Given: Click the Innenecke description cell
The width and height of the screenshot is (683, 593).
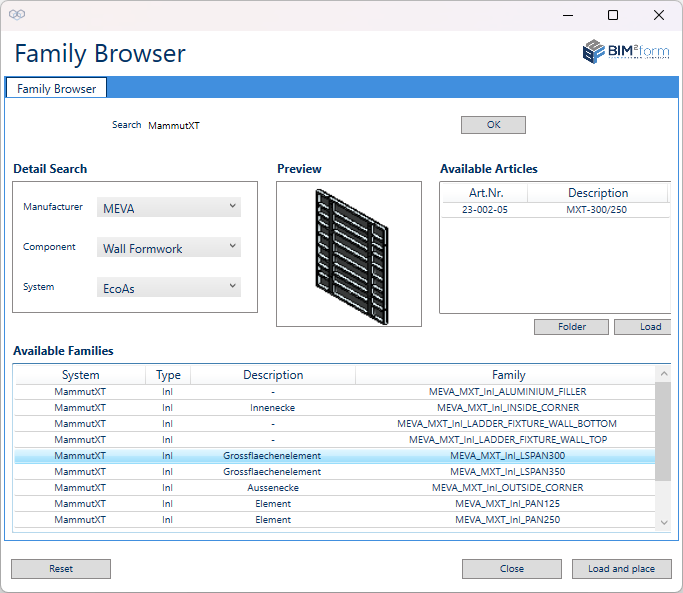Looking at the screenshot, I should [273, 408].
